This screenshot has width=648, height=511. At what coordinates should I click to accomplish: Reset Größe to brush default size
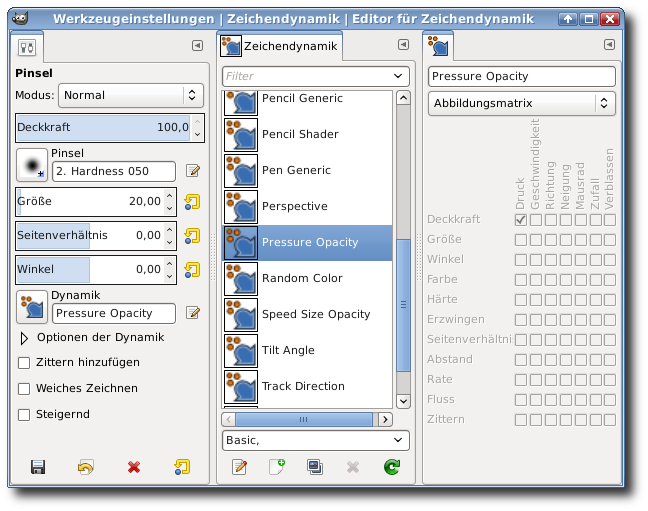(x=192, y=202)
